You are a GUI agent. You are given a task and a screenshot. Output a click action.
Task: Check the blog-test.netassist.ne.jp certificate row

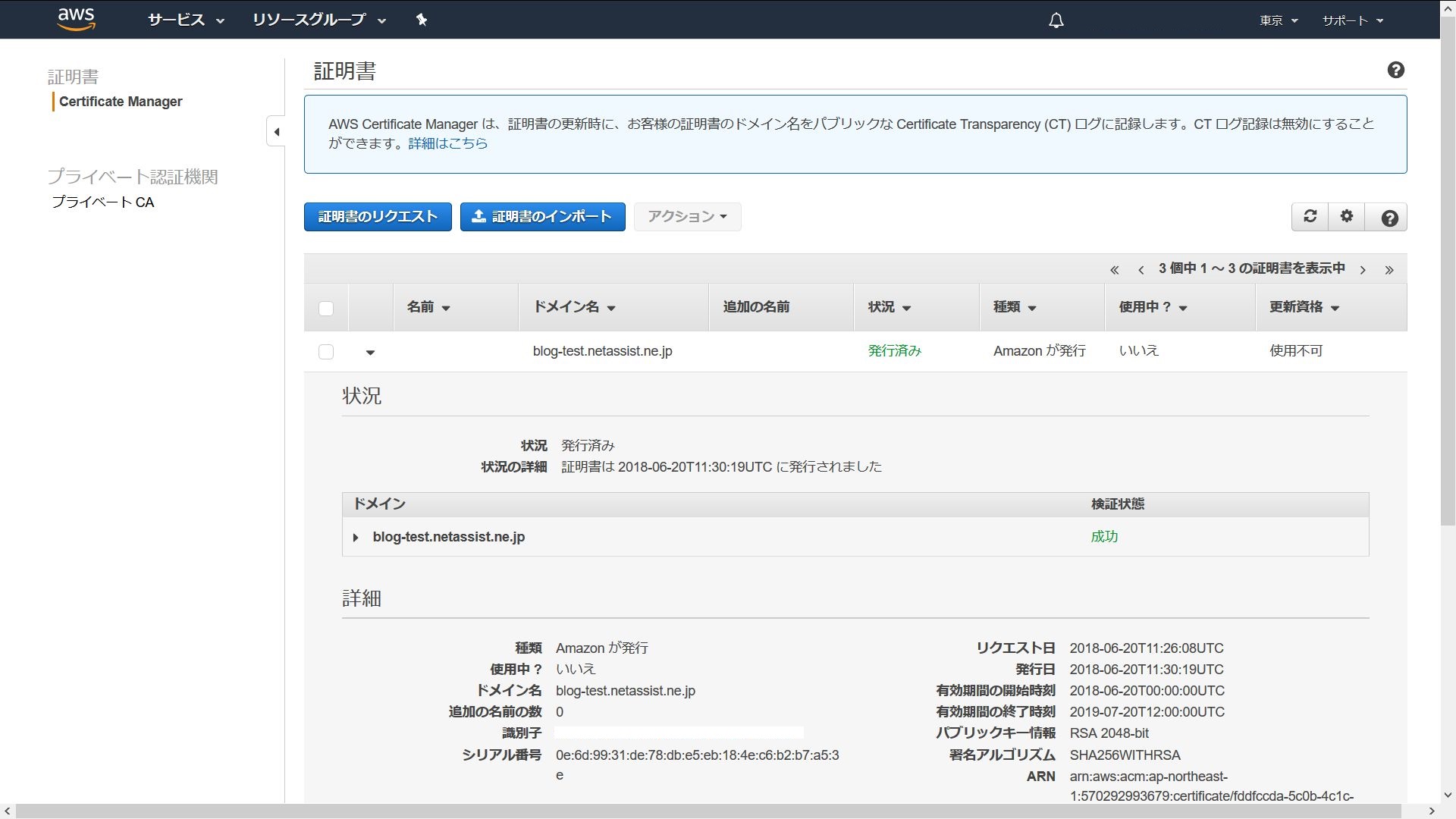point(326,352)
